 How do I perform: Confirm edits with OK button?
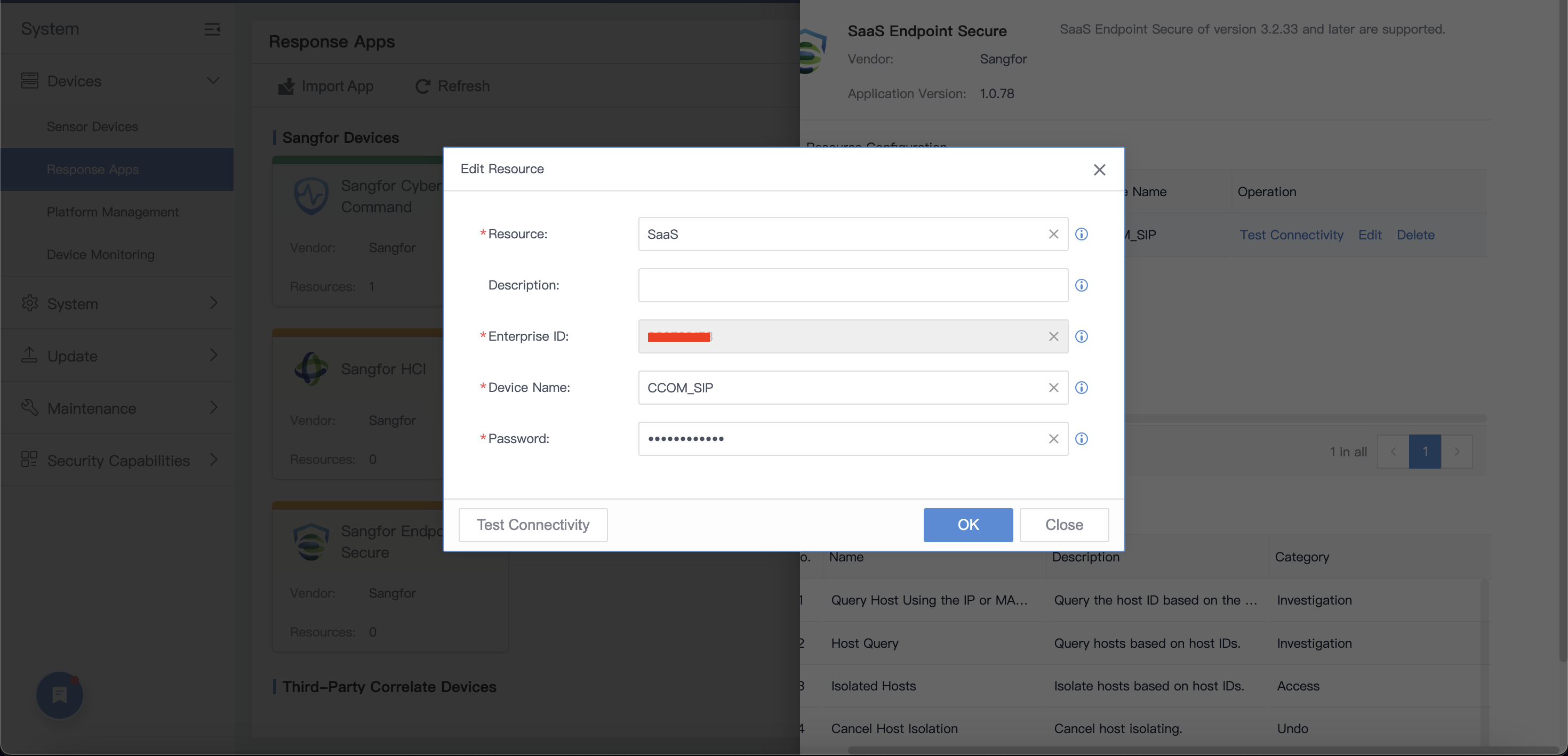coord(968,525)
